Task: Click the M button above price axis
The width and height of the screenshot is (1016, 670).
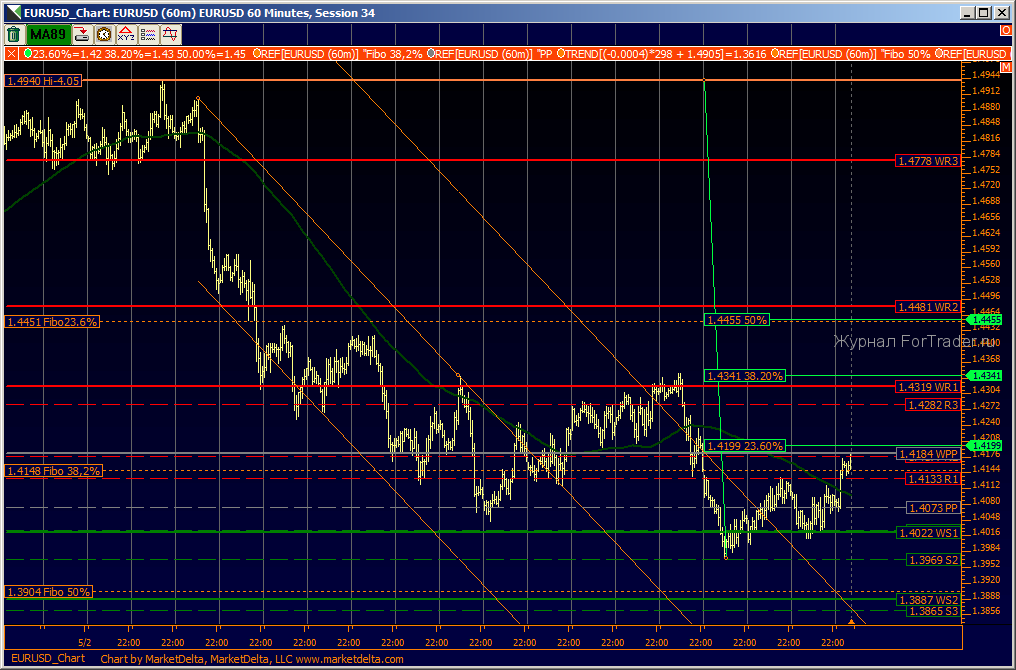Action: [1006, 67]
